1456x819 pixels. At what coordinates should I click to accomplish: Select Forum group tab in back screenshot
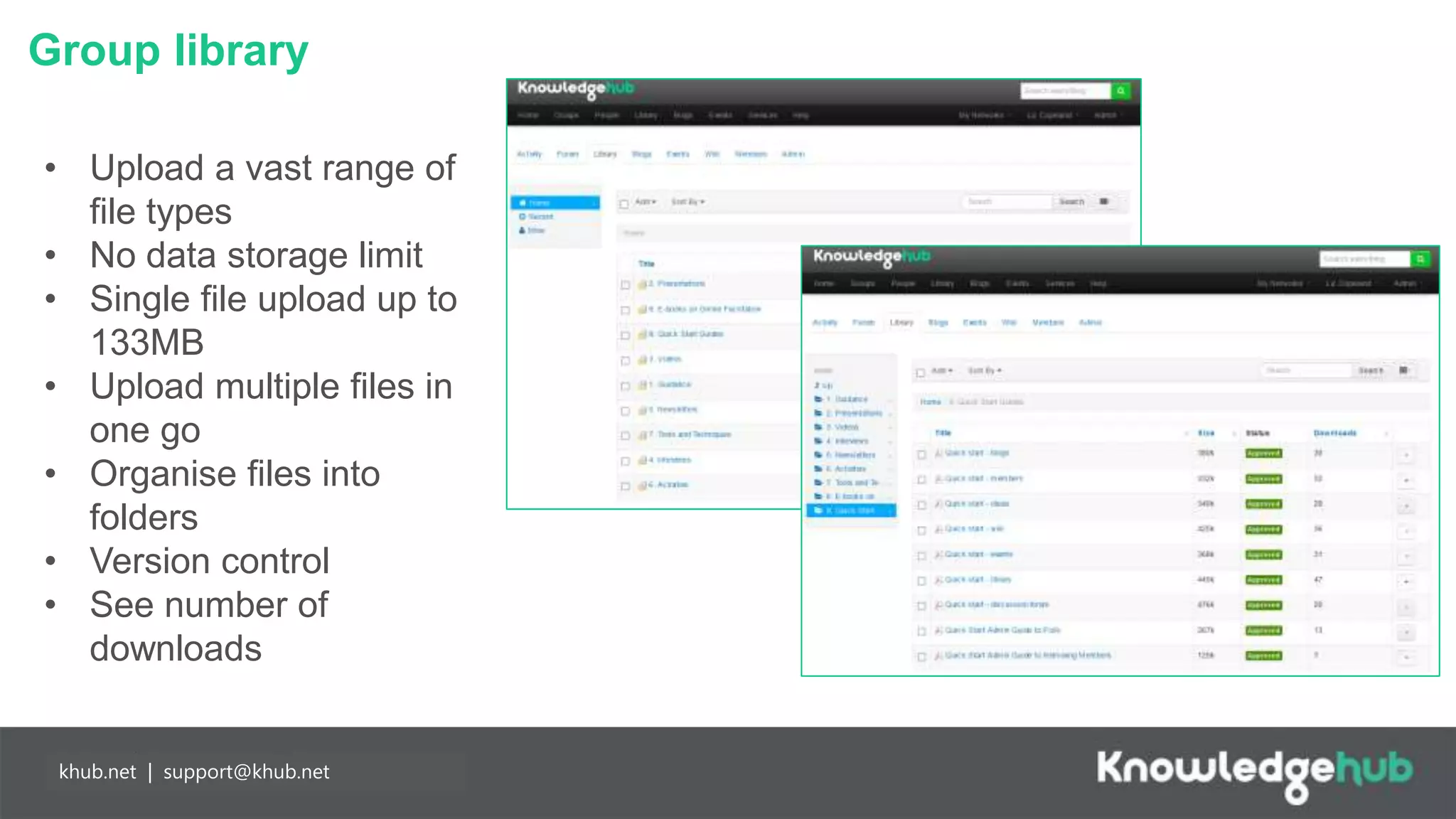(x=567, y=154)
